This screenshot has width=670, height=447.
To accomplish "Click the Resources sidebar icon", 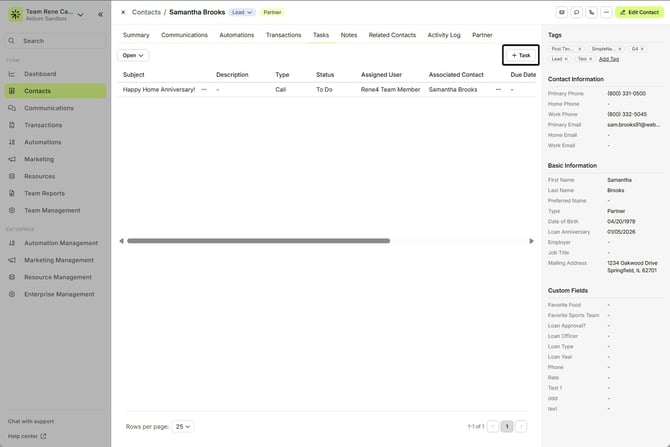I will 12,176.
